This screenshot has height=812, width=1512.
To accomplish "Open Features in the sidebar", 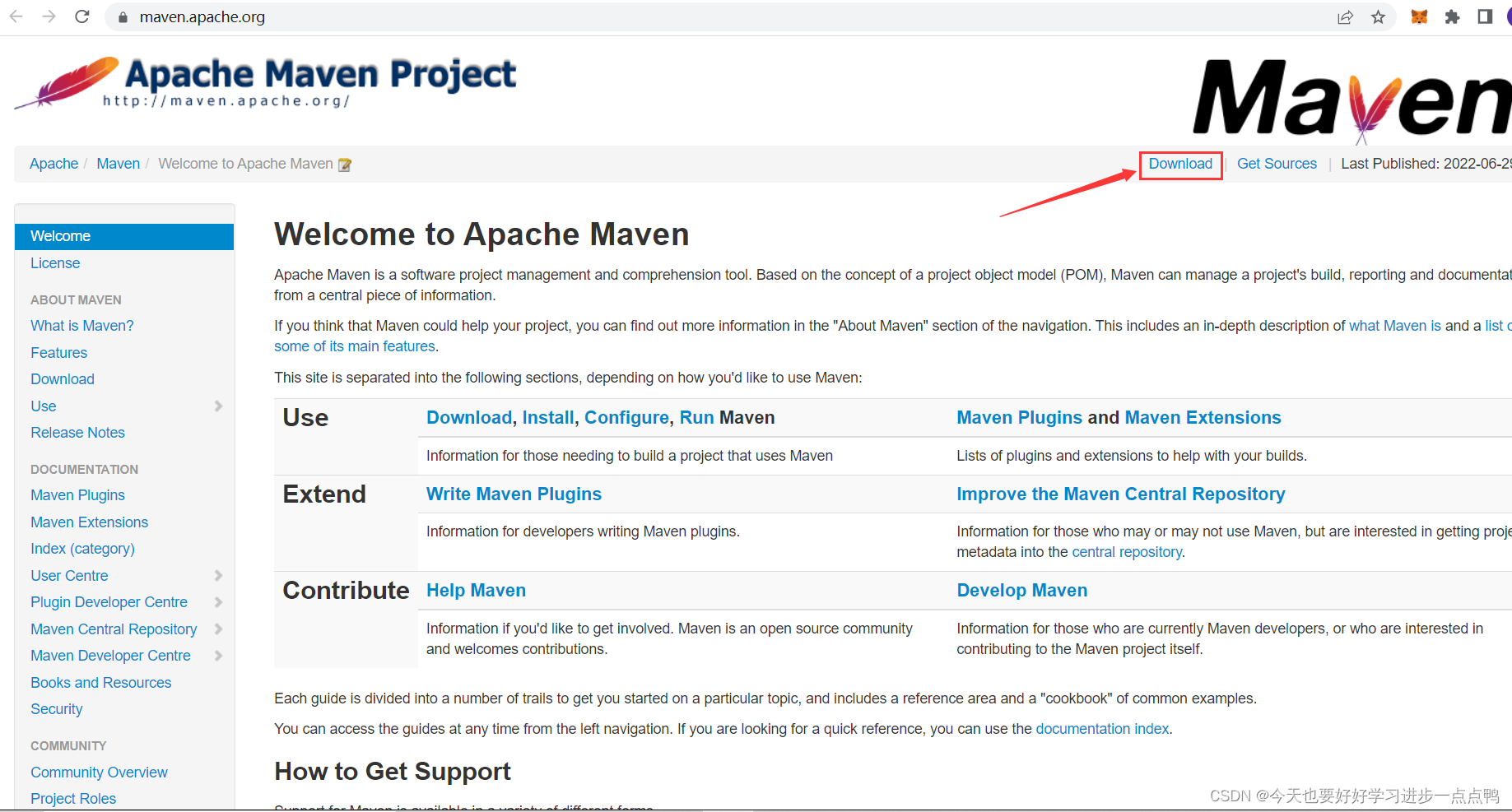I will (58, 353).
